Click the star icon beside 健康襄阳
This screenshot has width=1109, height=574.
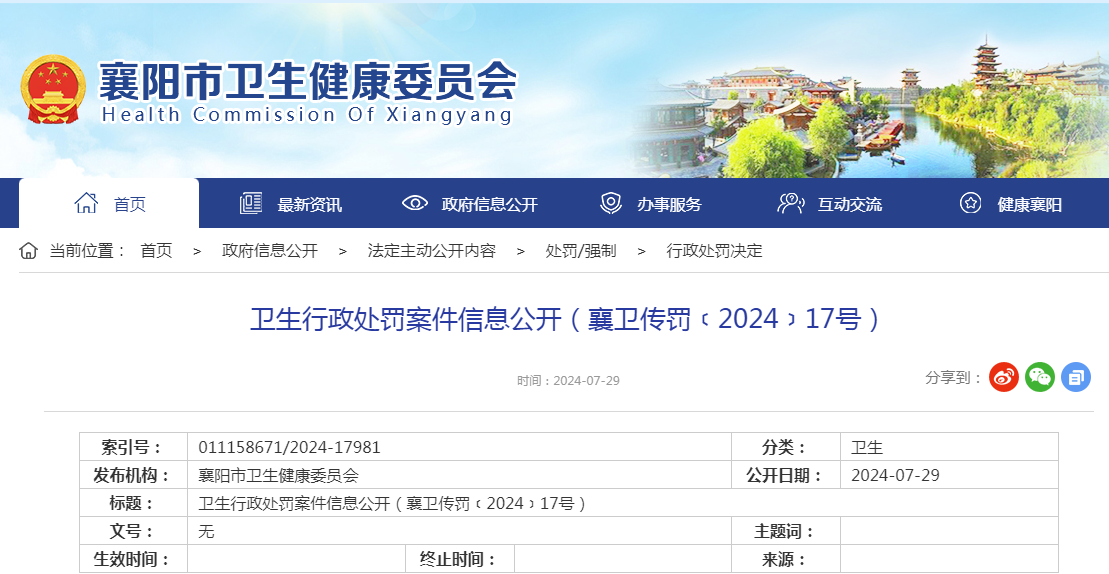pyautogui.click(x=970, y=203)
